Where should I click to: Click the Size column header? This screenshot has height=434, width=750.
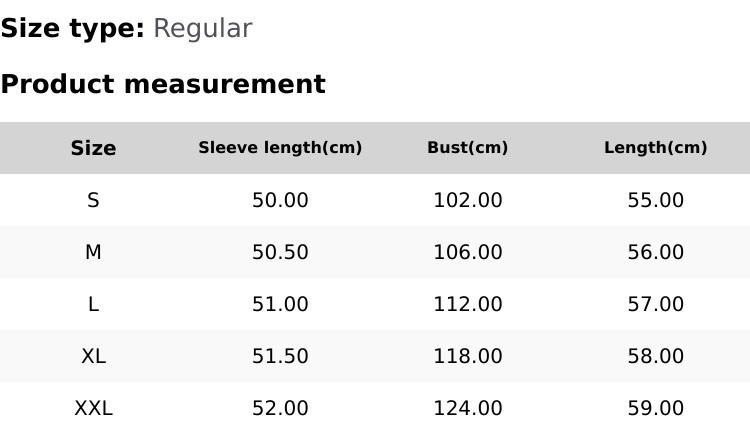click(93, 148)
